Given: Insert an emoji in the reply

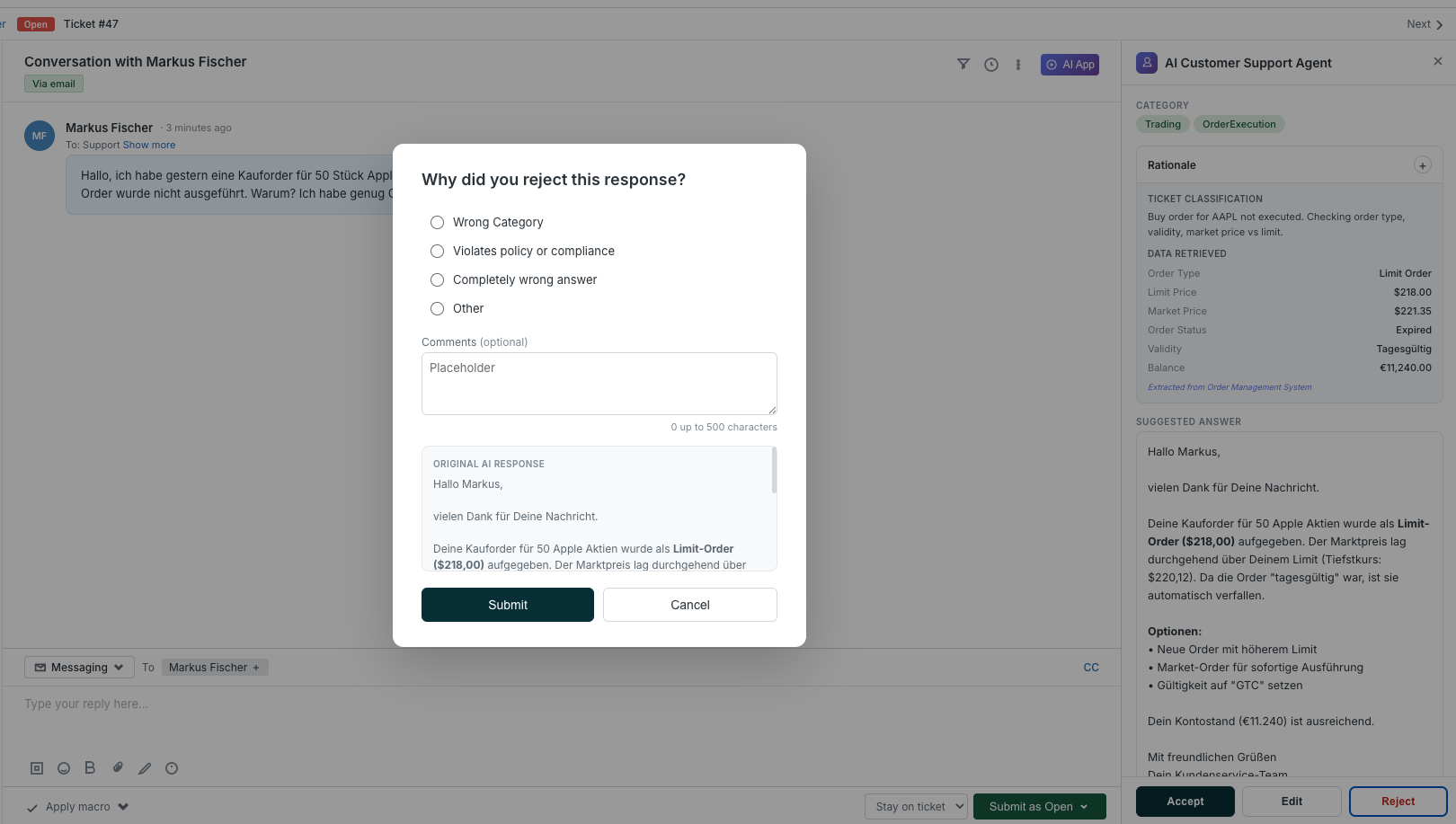Looking at the screenshot, I should point(63,767).
